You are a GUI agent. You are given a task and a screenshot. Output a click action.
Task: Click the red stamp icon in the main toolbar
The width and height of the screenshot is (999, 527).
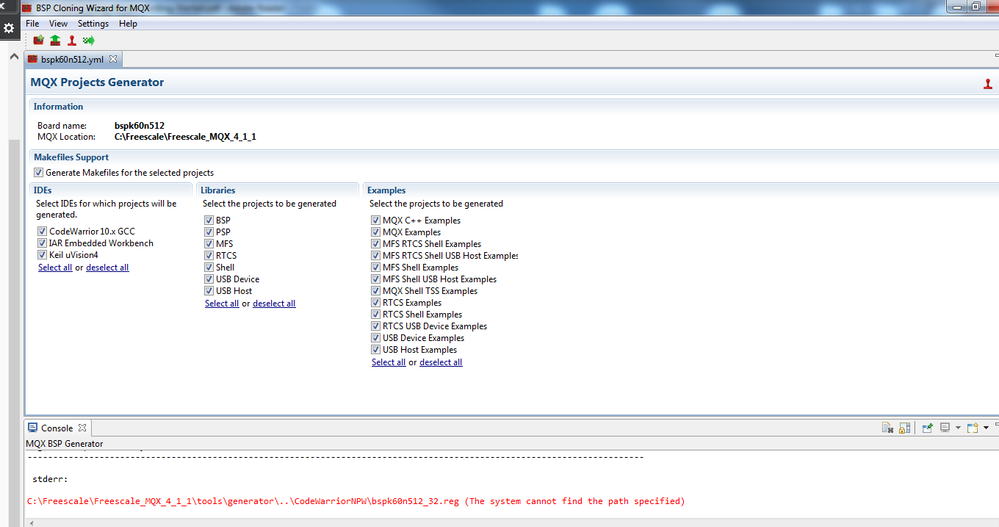[72, 40]
